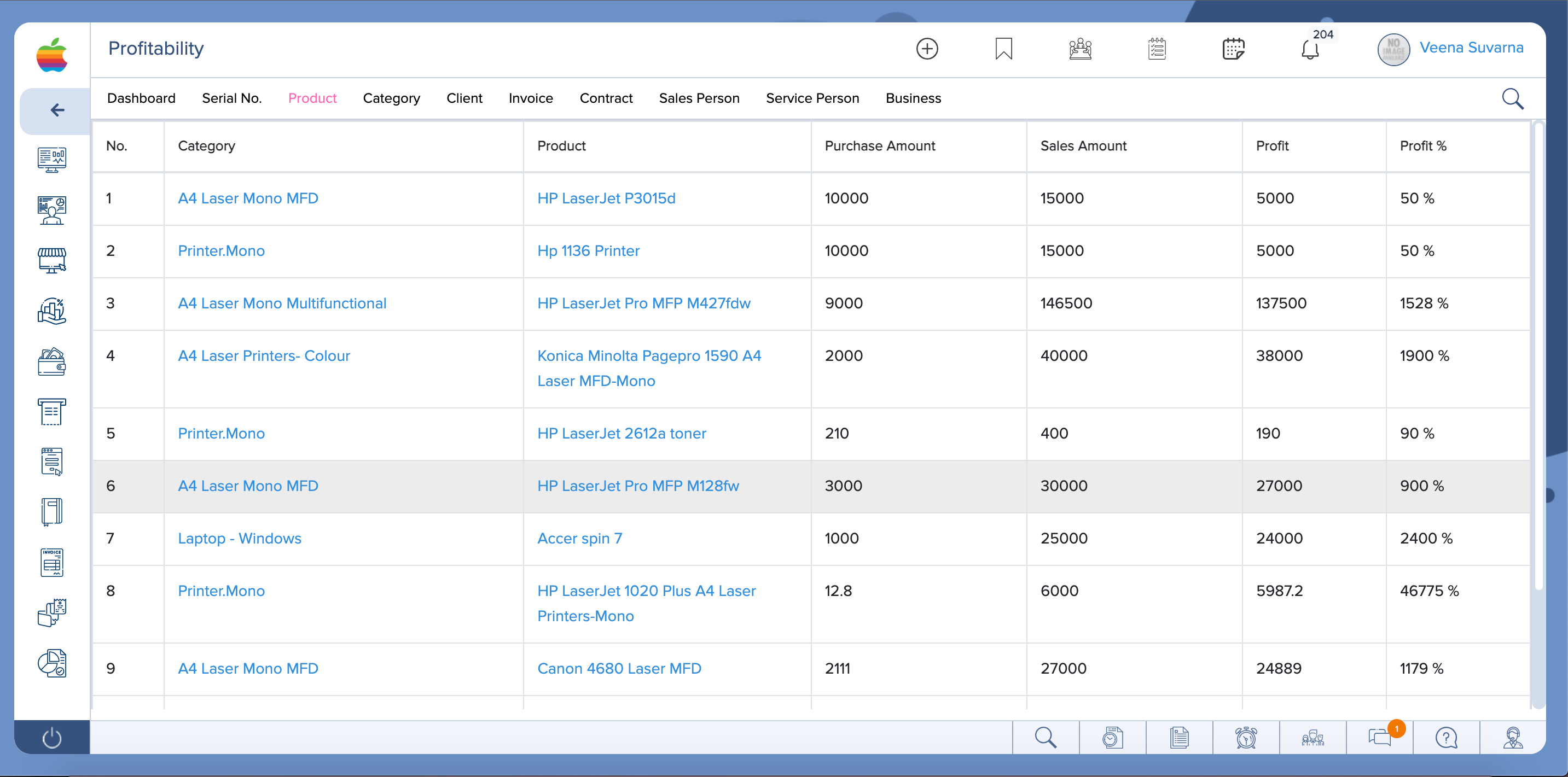Screen dimensions: 1568x777
Task: Open Konica Minolta Pagepro 1590 product link
Action: coord(649,368)
